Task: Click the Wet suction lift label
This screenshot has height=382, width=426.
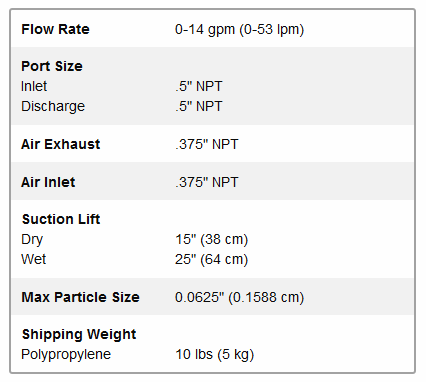Action: (x=34, y=259)
